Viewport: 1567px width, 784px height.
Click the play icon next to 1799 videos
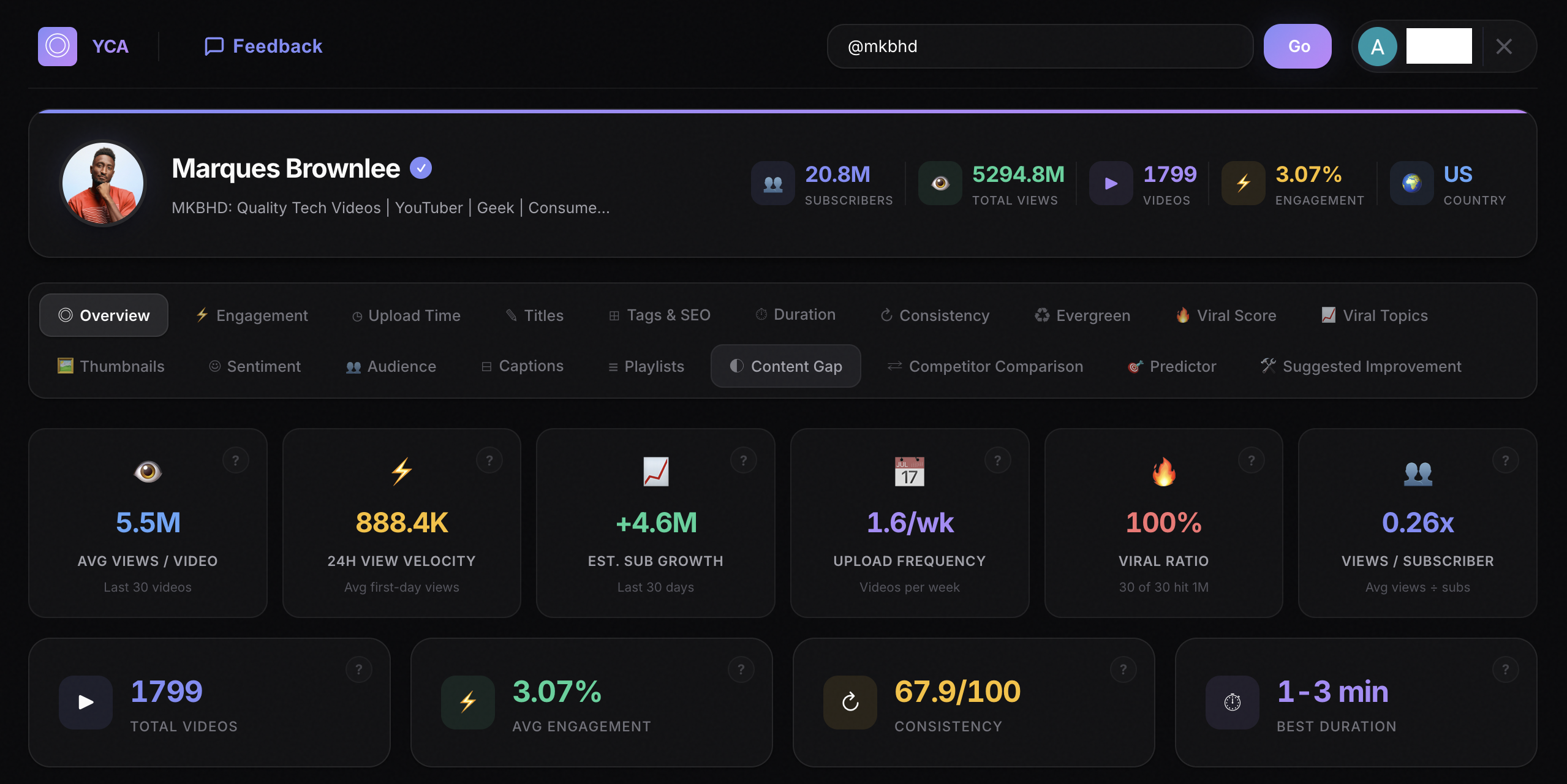click(x=1110, y=183)
